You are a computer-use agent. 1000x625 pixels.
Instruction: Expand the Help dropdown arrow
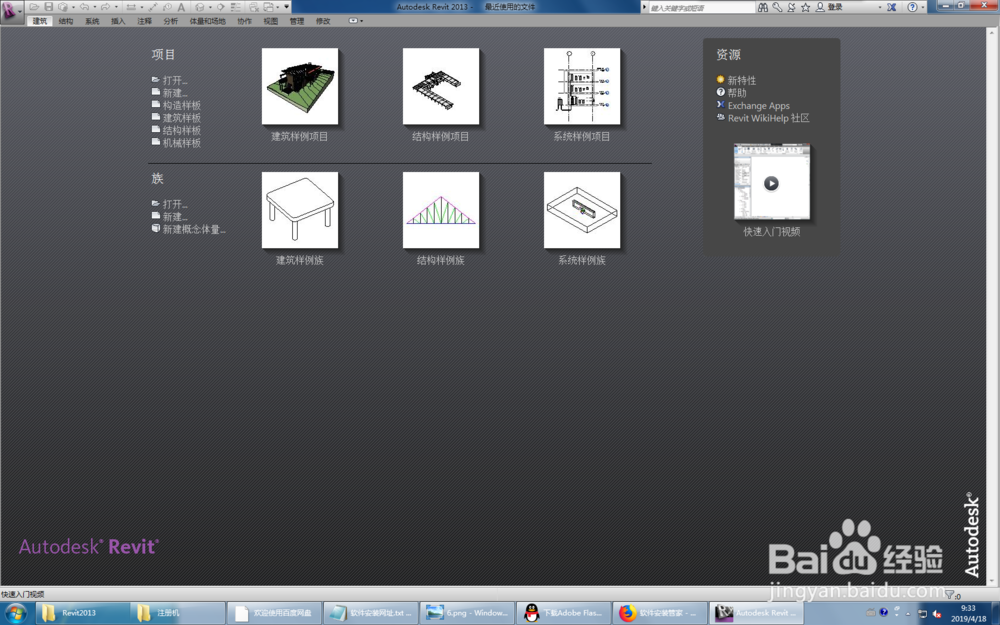tap(923, 7)
